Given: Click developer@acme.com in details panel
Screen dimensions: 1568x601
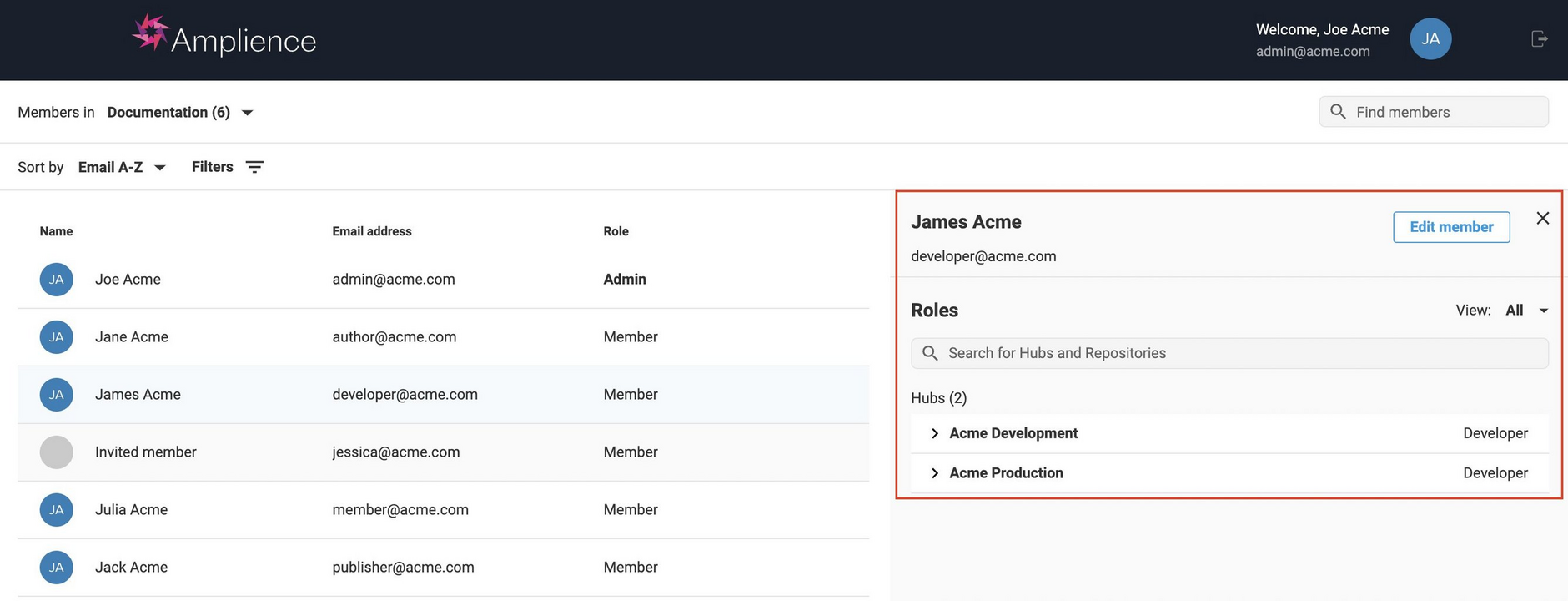Looking at the screenshot, I should (x=983, y=256).
